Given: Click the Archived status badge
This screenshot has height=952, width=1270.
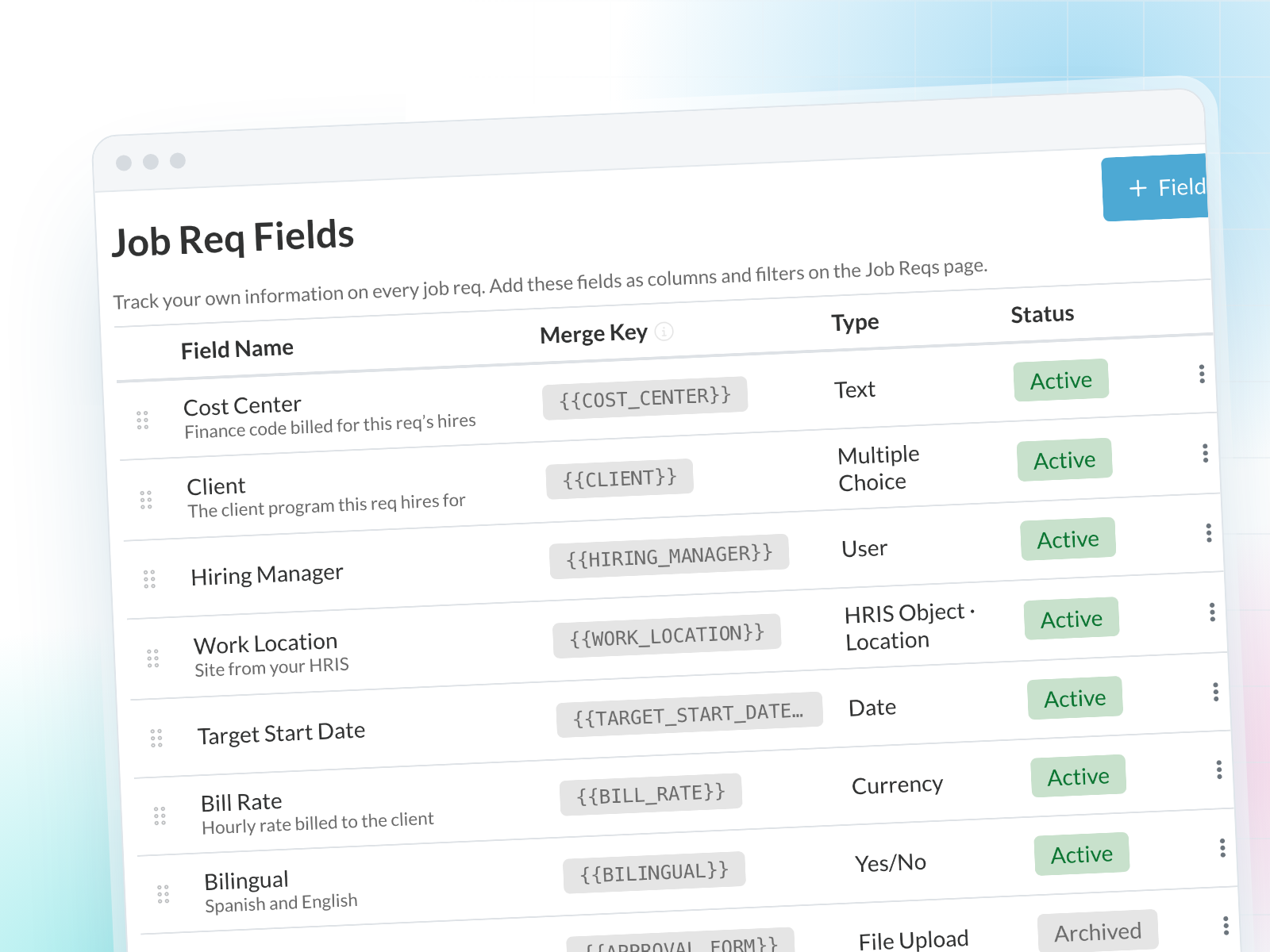Looking at the screenshot, I should (x=1099, y=931).
